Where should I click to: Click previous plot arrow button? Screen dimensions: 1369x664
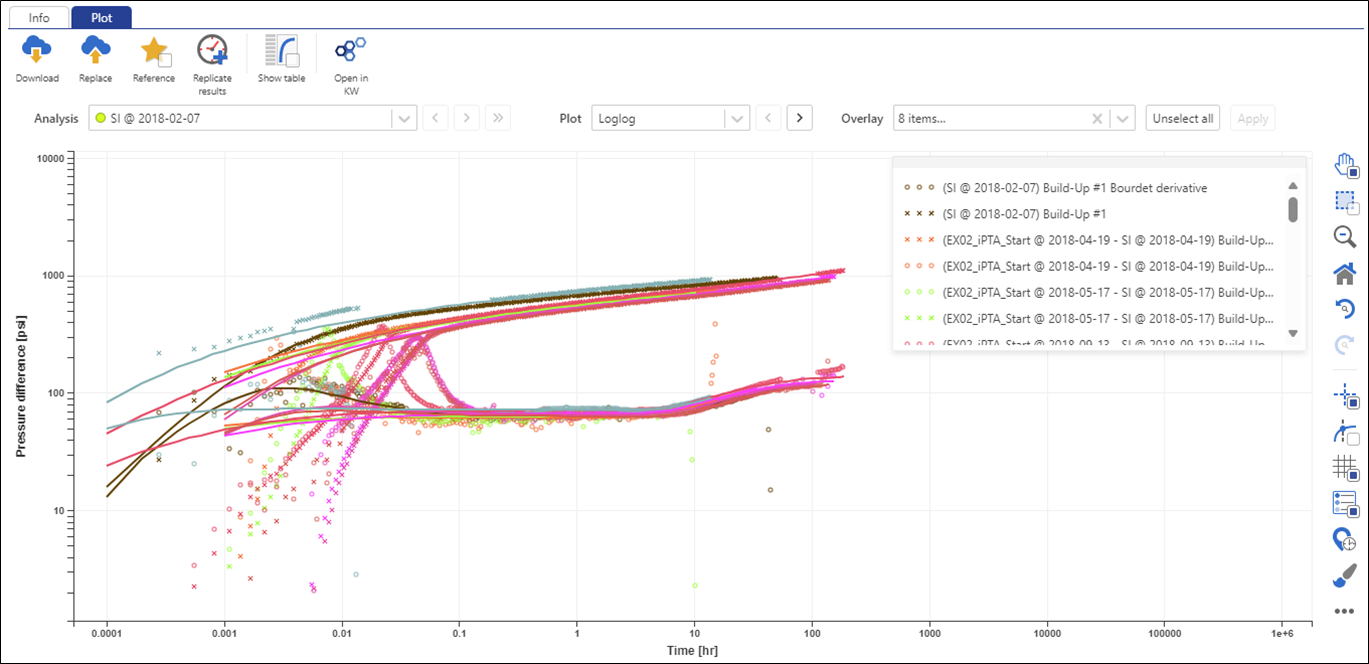[767, 118]
